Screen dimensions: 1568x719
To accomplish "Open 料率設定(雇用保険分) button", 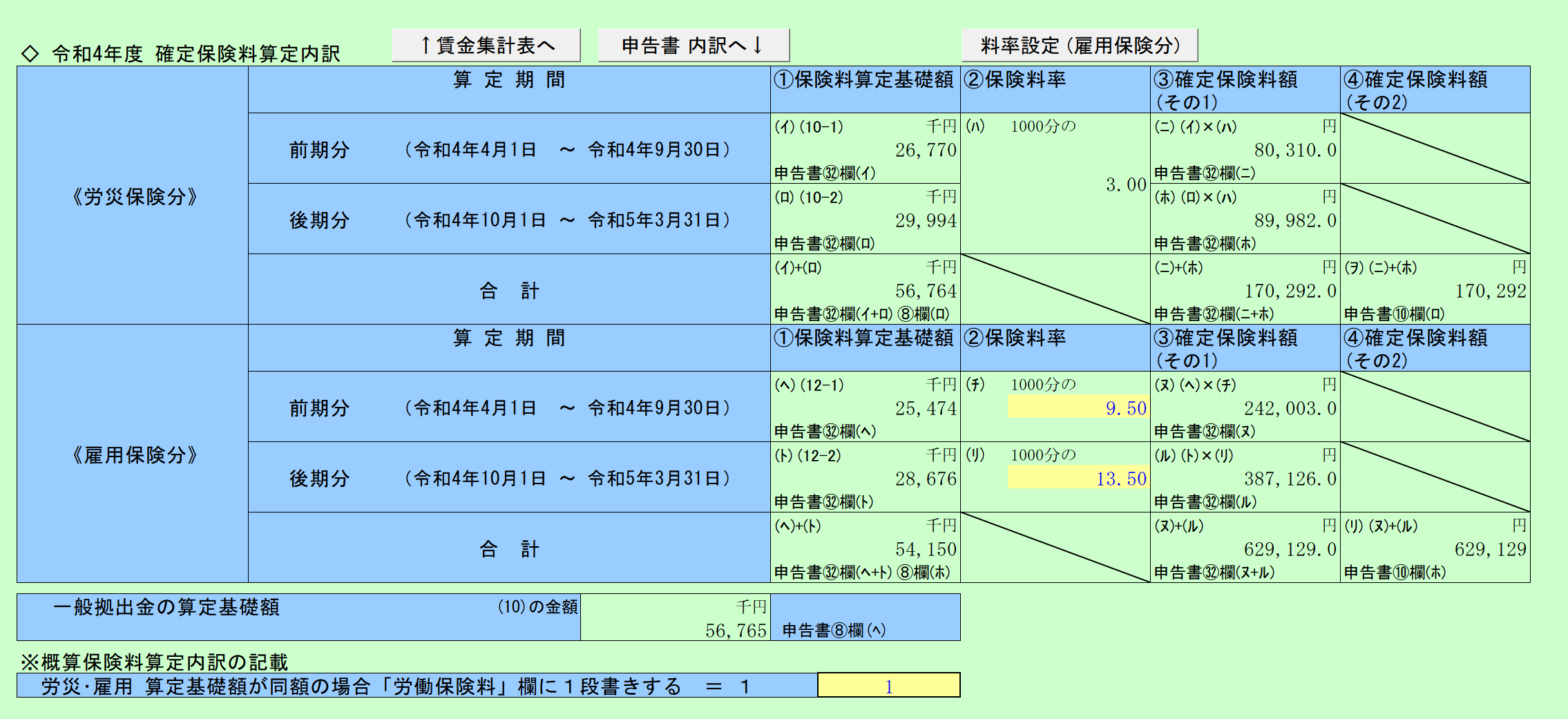I will [x=1080, y=46].
